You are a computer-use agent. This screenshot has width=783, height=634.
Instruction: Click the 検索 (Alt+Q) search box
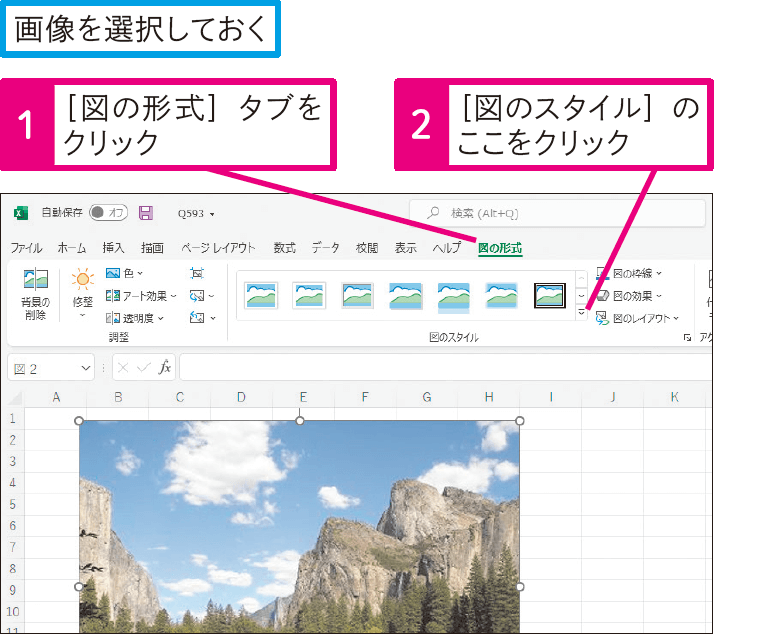(x=557, y=213)
